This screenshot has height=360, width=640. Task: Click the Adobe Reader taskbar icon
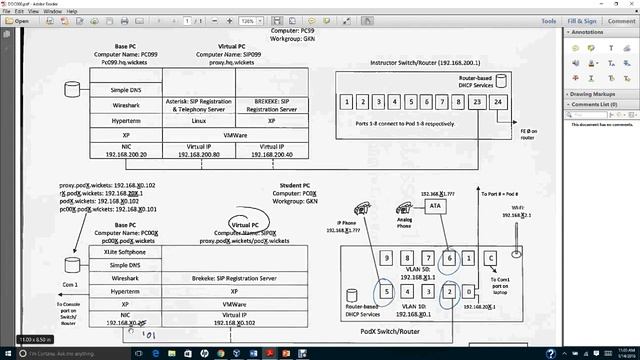pos(270,353)
